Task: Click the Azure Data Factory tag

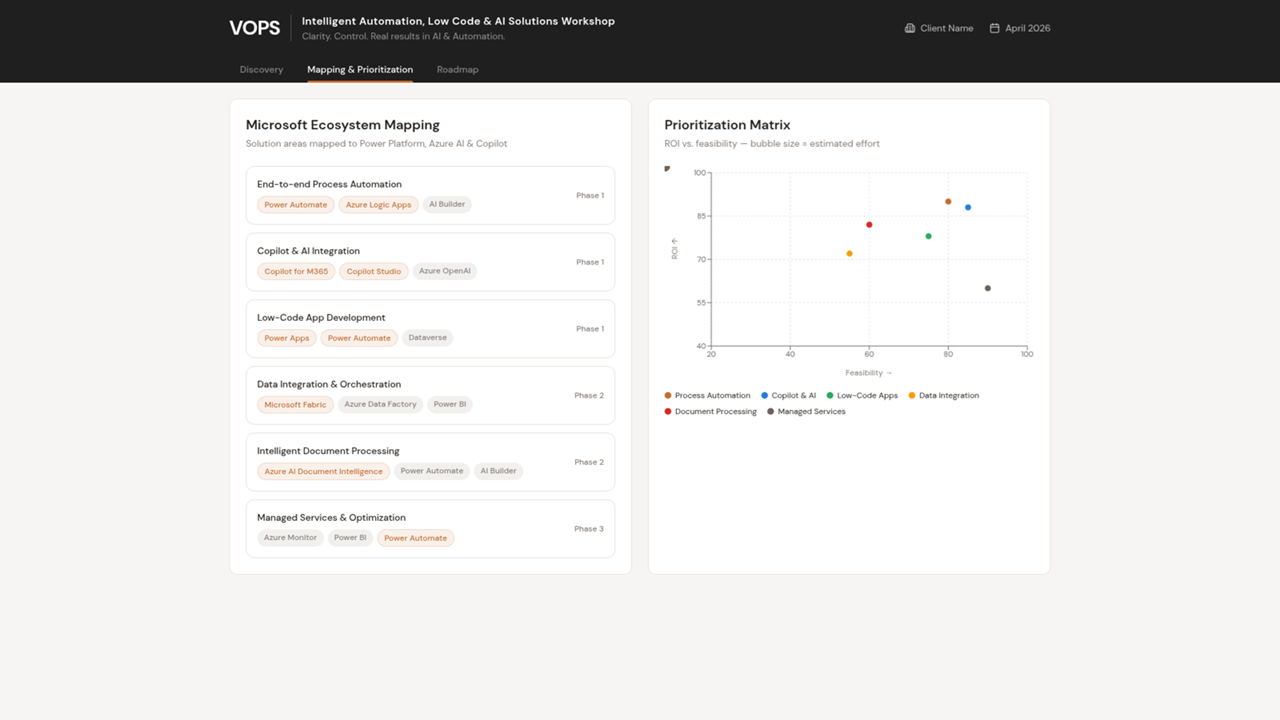Action: pos(380,404)
